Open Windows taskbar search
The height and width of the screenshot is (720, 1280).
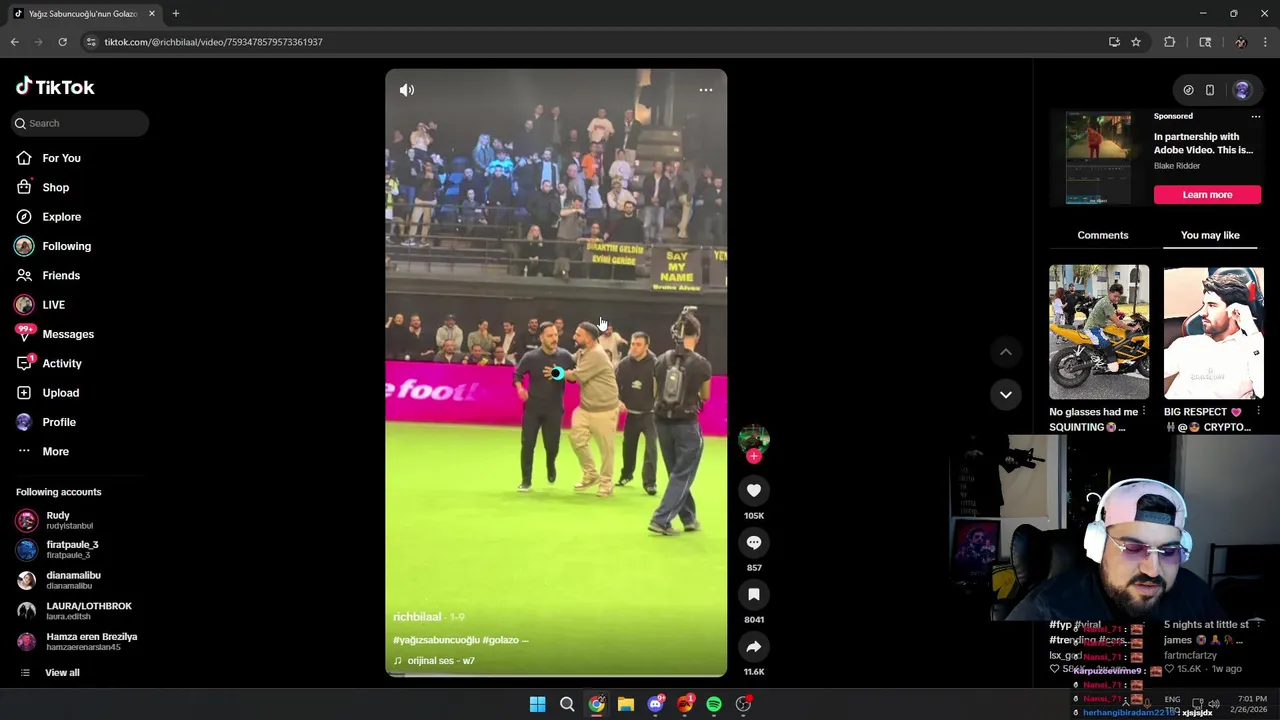coord(567,704)
